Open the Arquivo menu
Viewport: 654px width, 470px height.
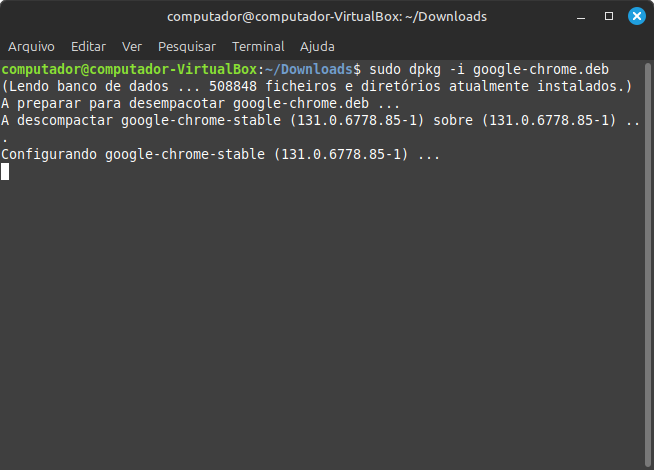tap(31, 47)
